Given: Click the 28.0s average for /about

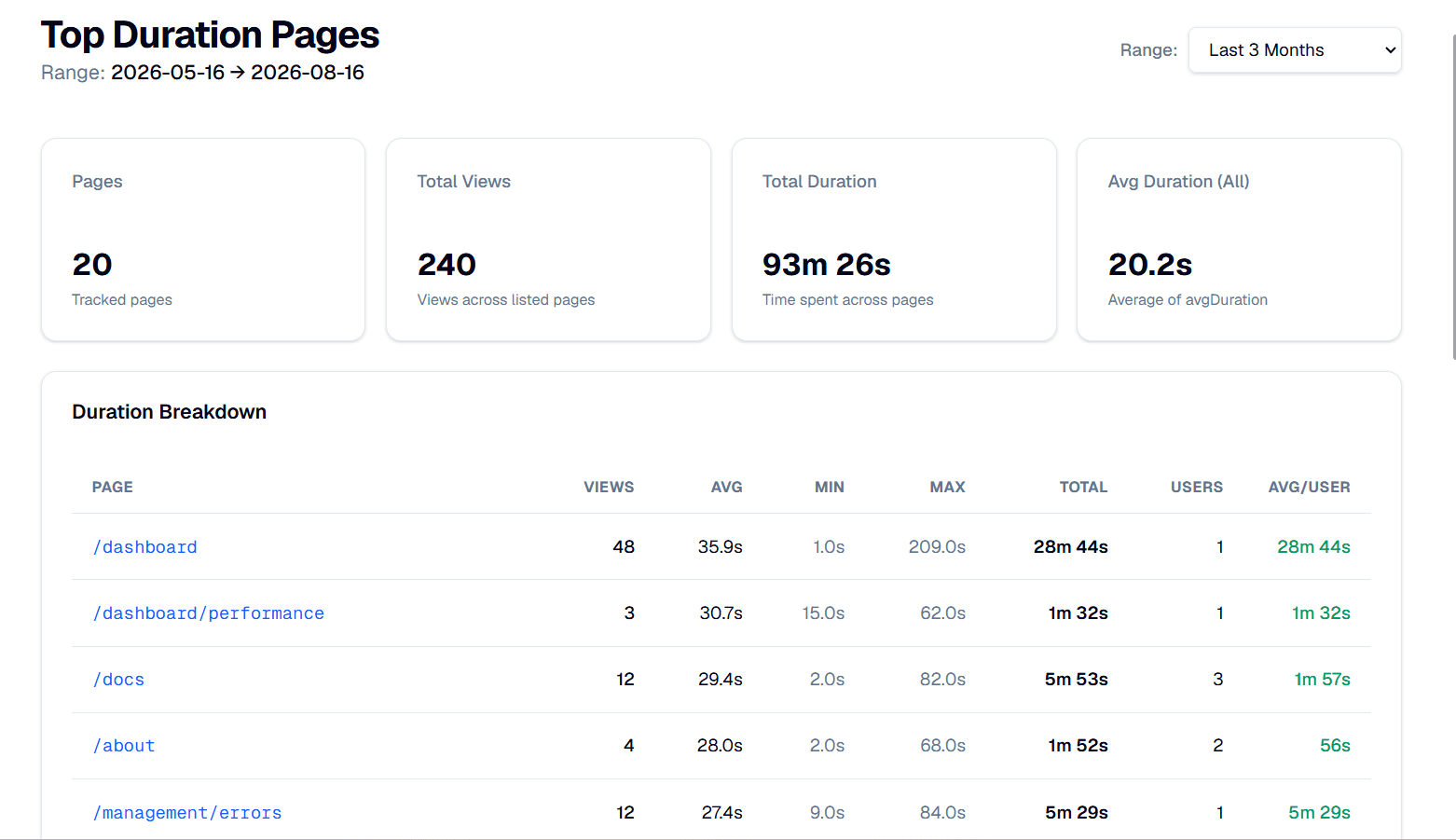Looking at the screenshot, I should tap(720, 746).
